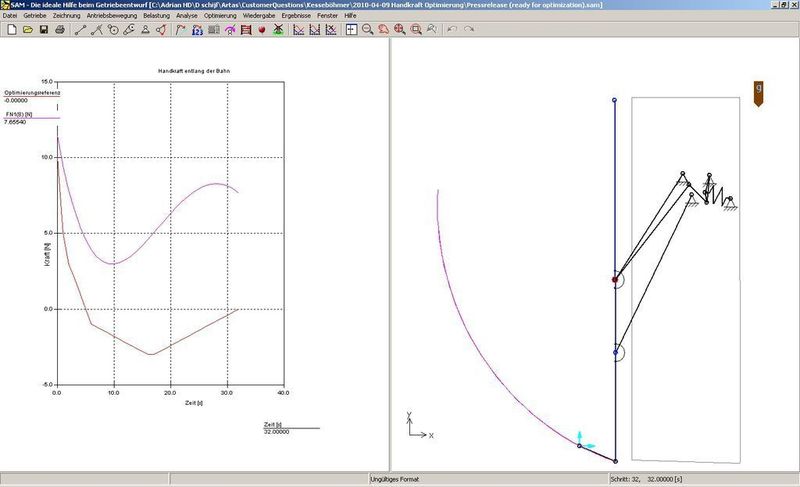Expand the Ergebnisse menu

[295, 17]
